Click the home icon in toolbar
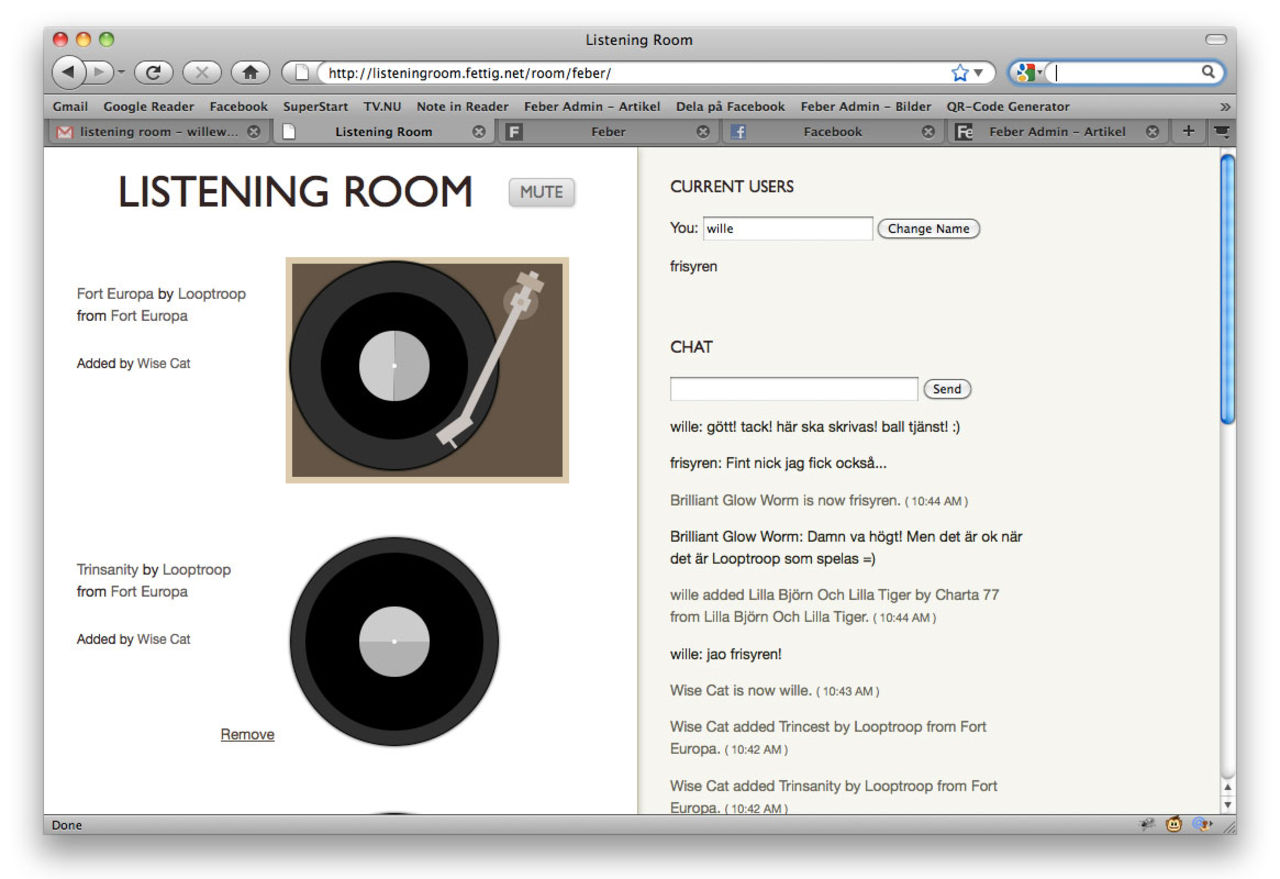Image resolution: width=1280 pixels, height=879 pixels. pyautogui.click(x=250, y=72)
